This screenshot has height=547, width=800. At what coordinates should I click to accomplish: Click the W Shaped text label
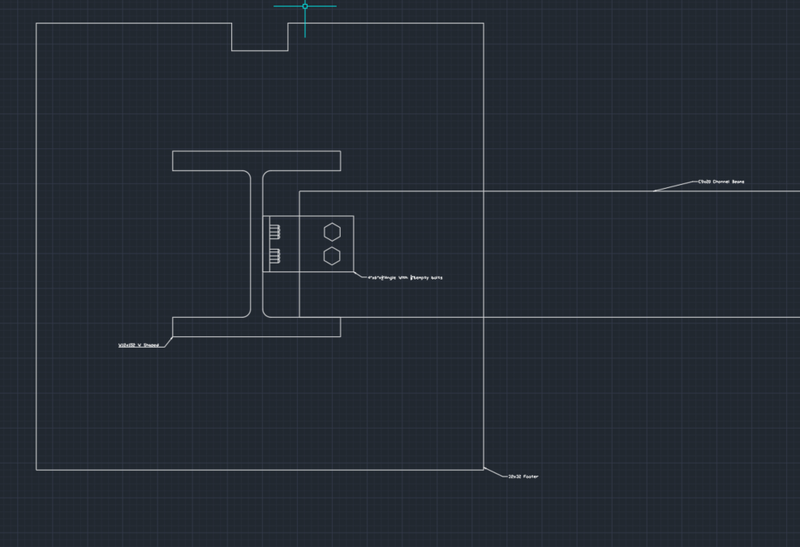click(139, 345)
